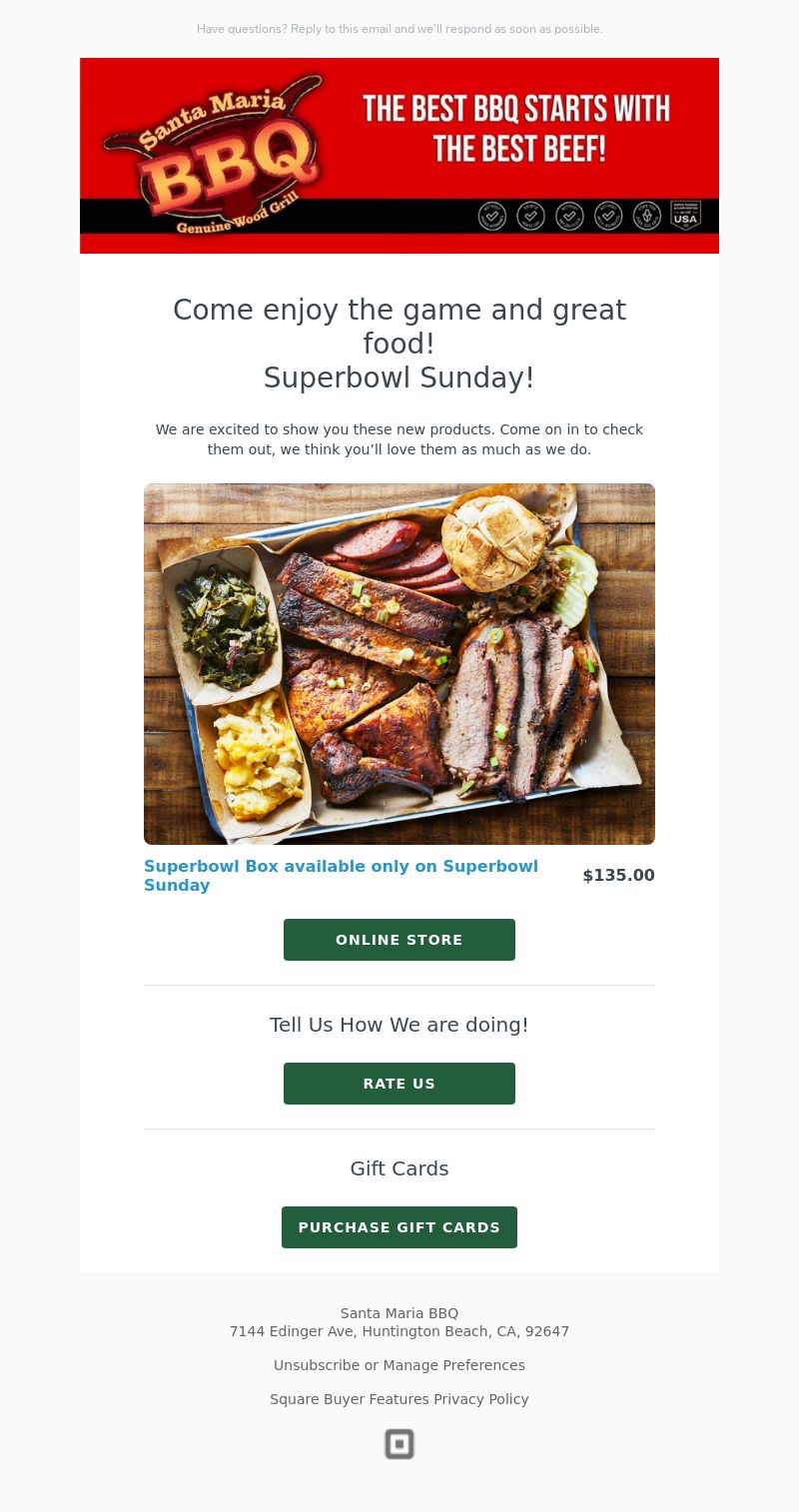Click the 7144 Edinger Ave address text

coord(399,1331)
